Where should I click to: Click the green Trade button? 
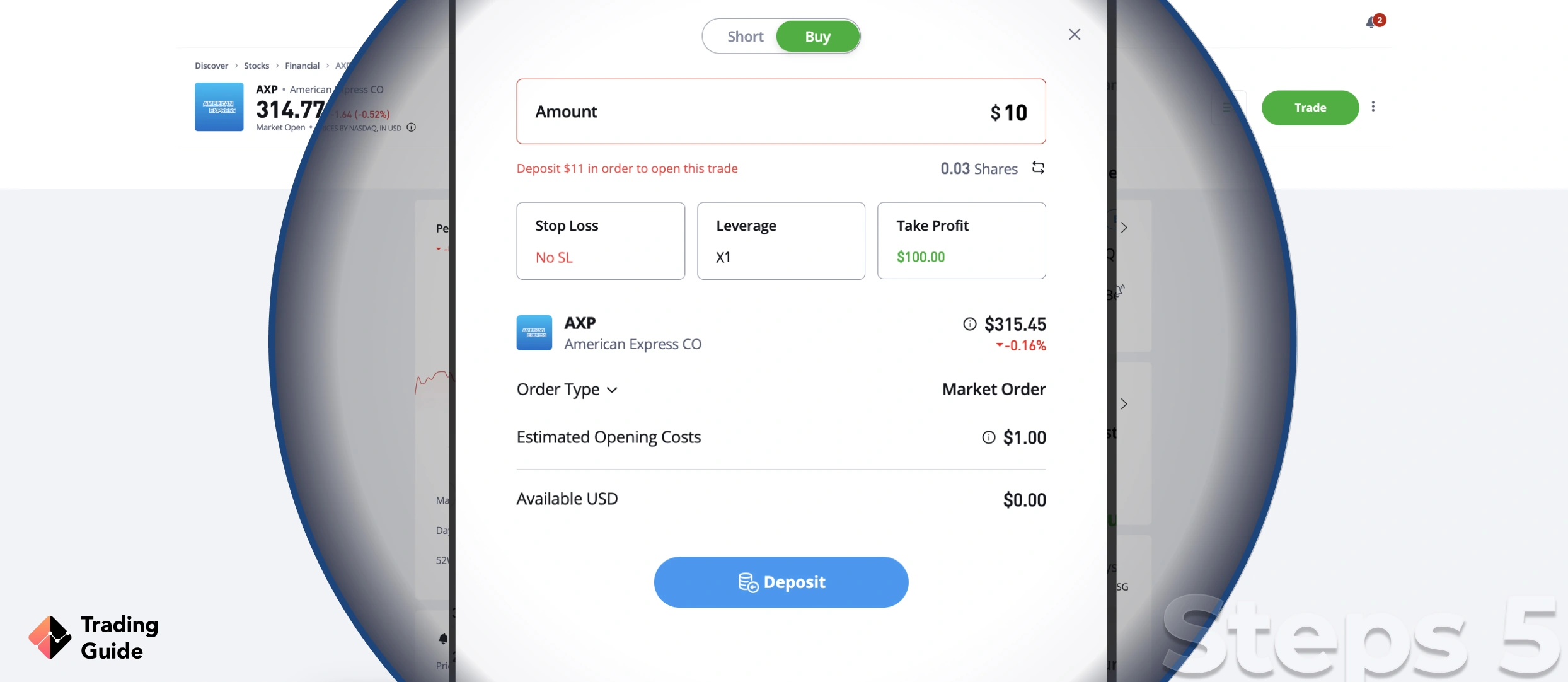[x=1309, y=107]
